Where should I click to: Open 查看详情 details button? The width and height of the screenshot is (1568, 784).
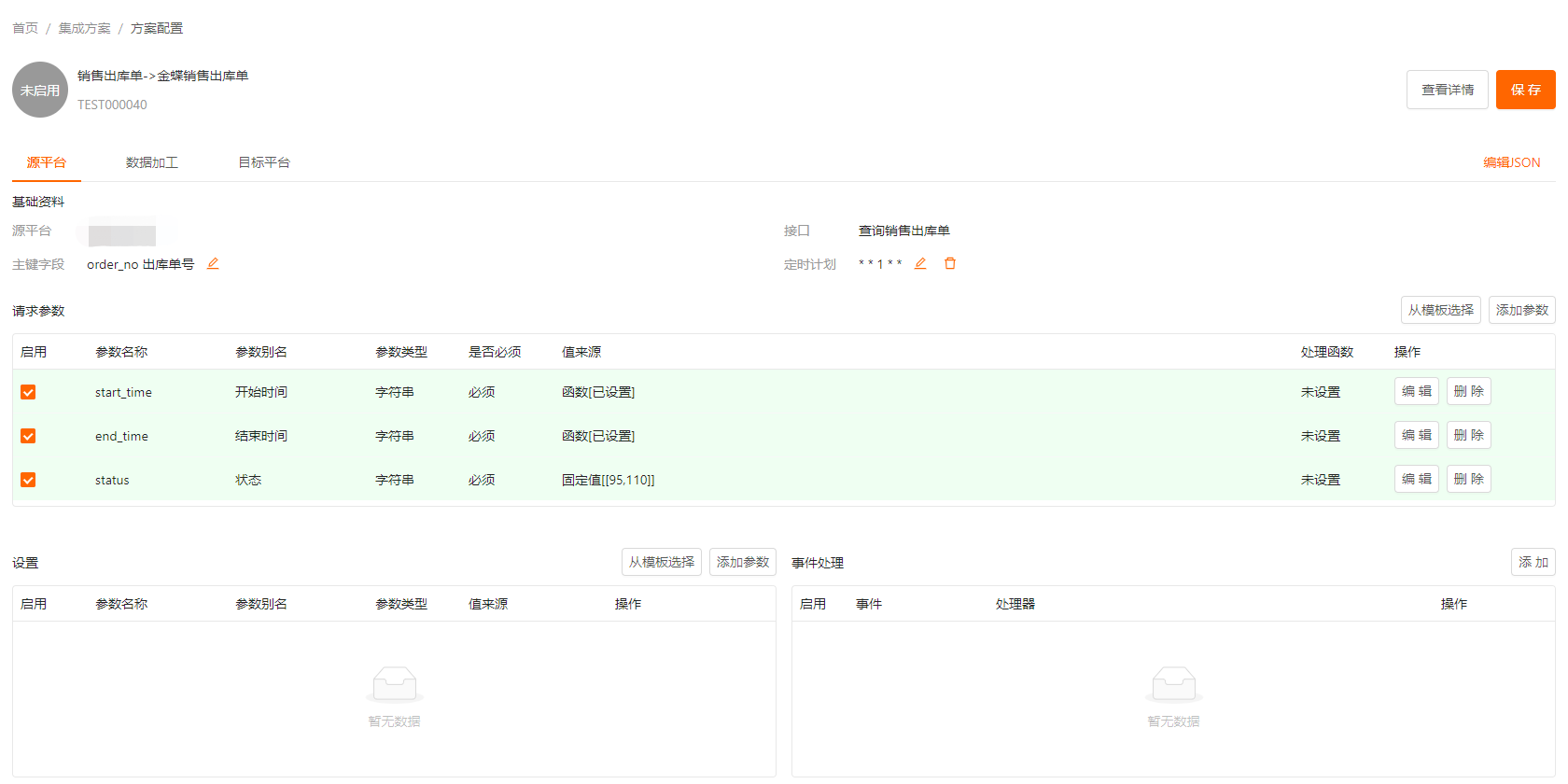pyautogui.click(x=1447, y=90)
